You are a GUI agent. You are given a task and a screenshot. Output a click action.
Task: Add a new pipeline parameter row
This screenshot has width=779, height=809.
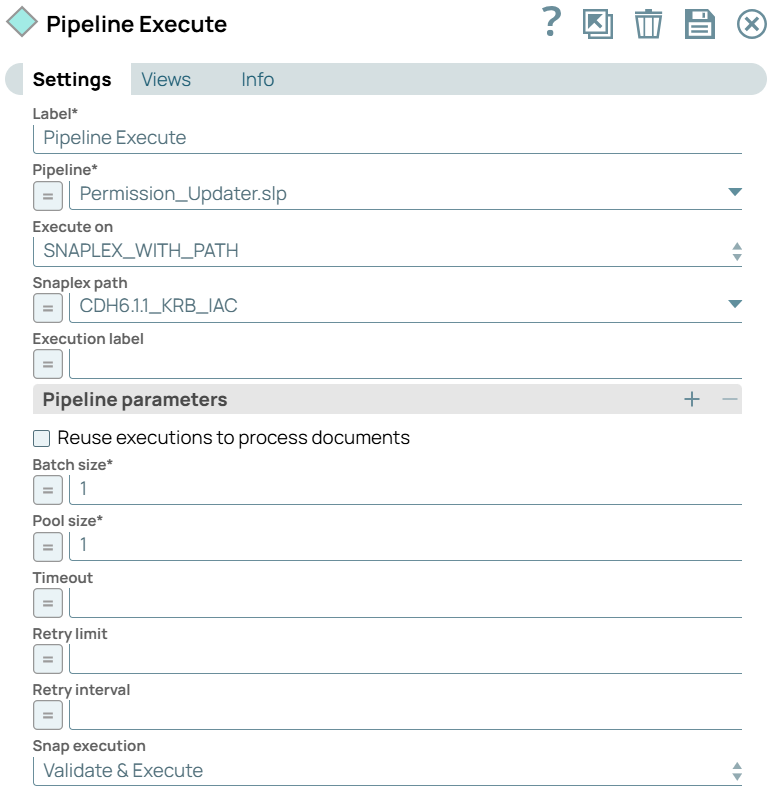(691, 398)
